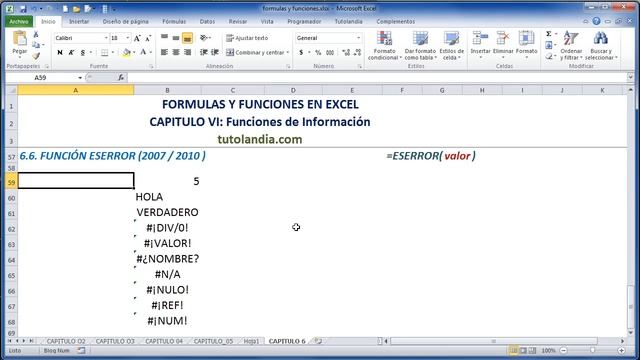
Task: Switch to the Datos ribbon tab
Action: click(x=207, y=21)
